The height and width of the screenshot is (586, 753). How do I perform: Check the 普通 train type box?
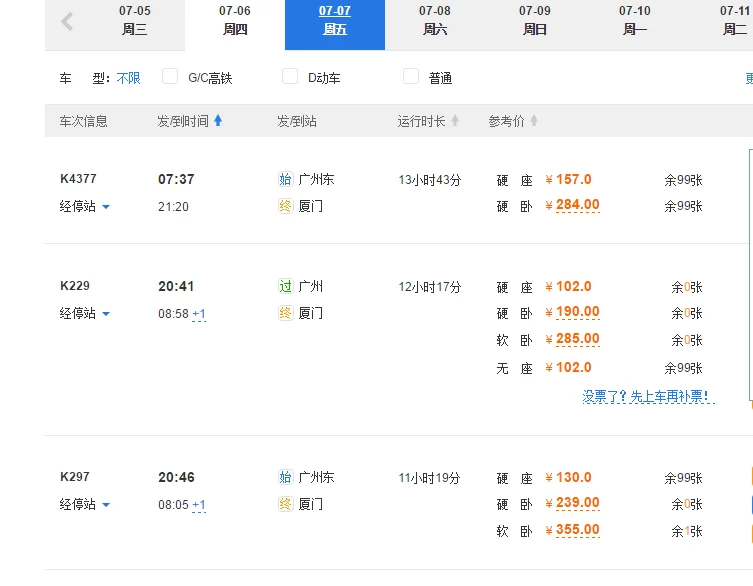point(411,76)
